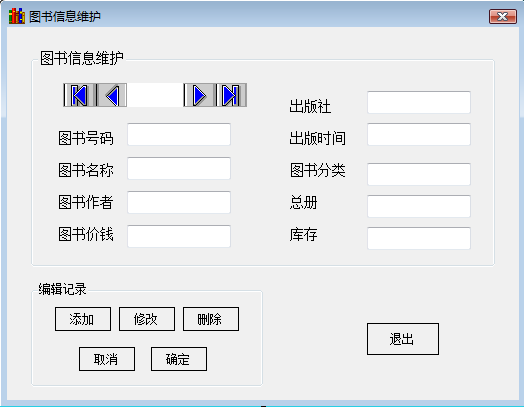Jump to the last record

pyautogui.click(x=231, y=95)
